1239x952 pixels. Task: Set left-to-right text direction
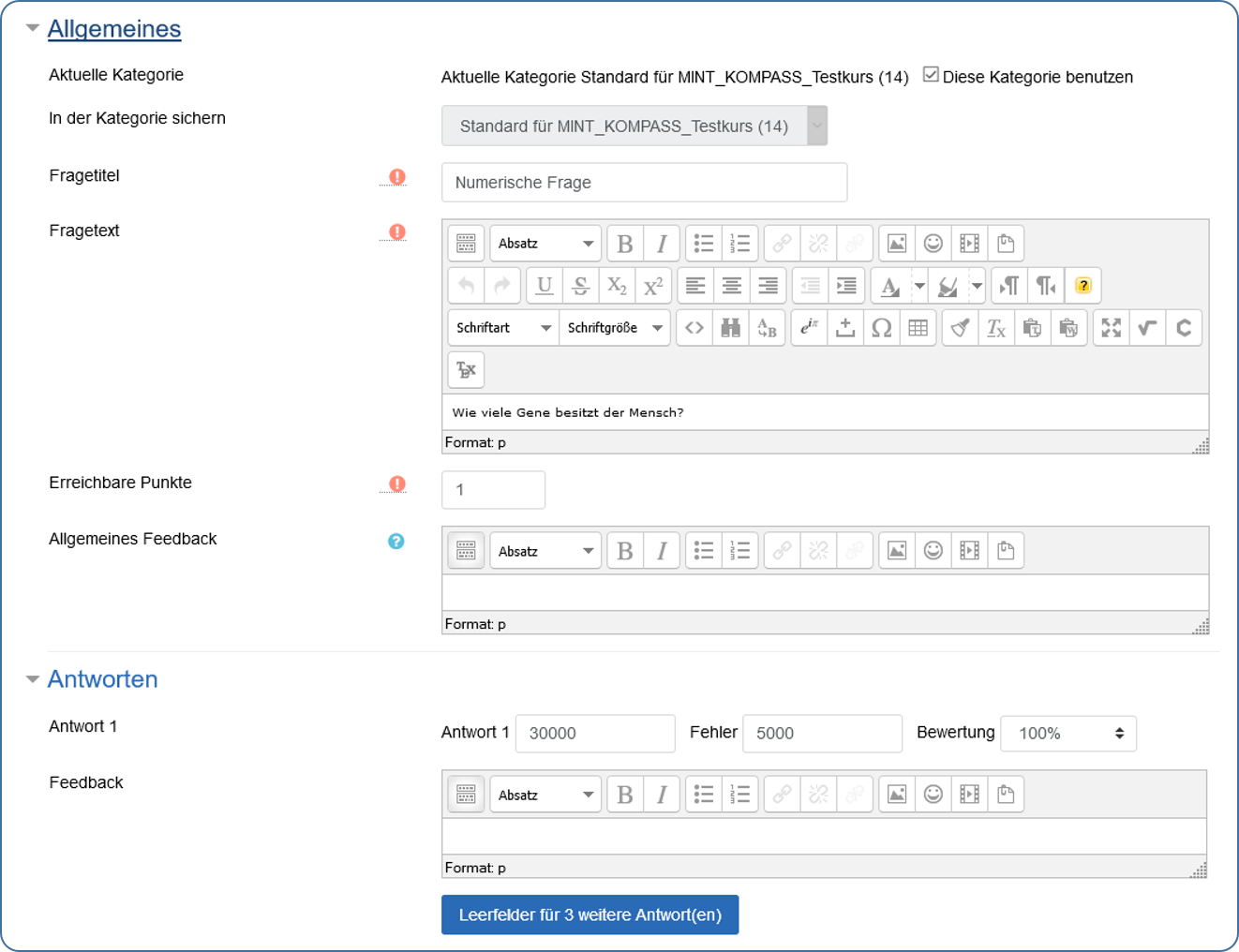tap(1009, 286)
